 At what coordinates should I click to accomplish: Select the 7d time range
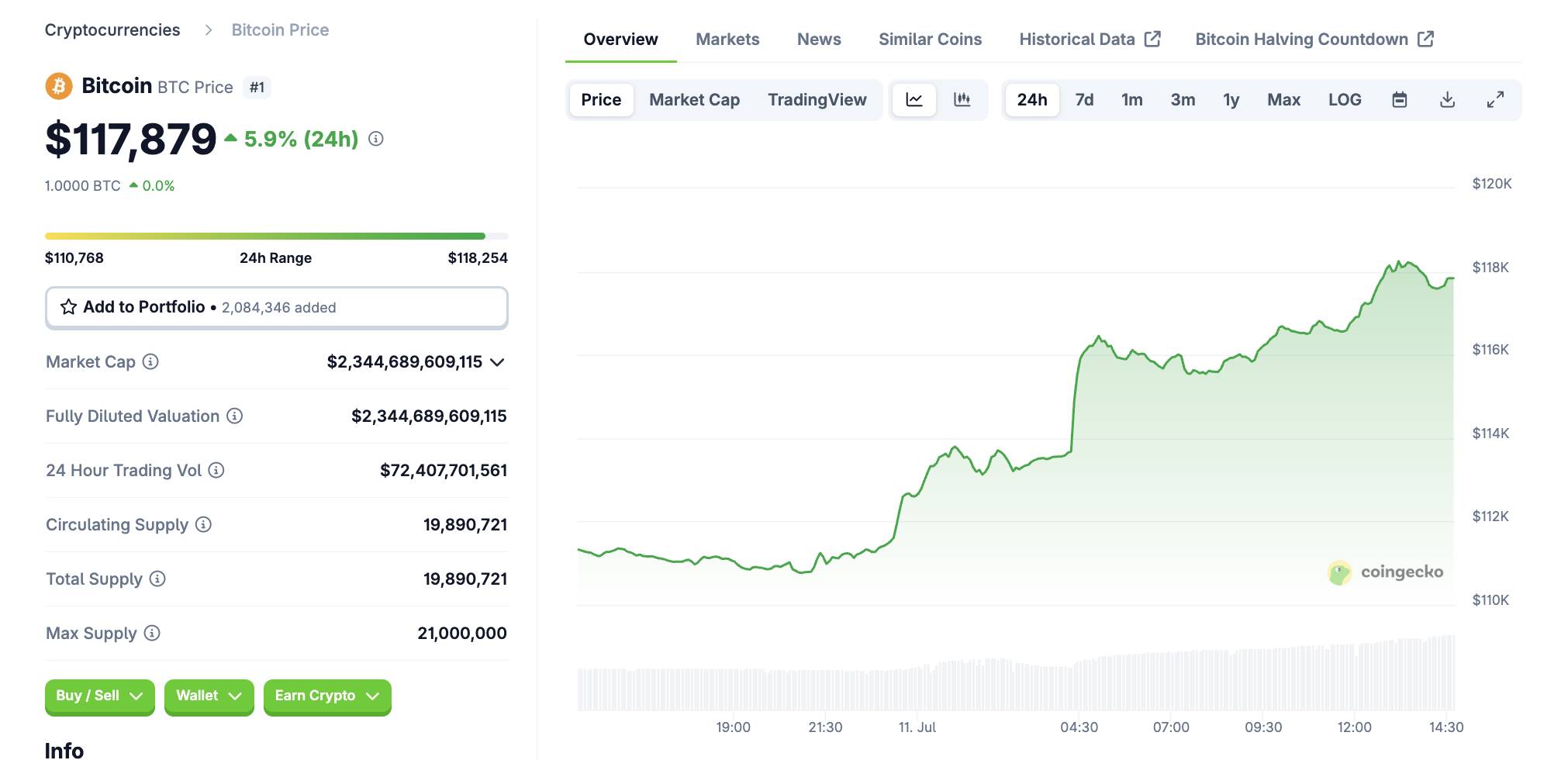tap(1084, 99)
